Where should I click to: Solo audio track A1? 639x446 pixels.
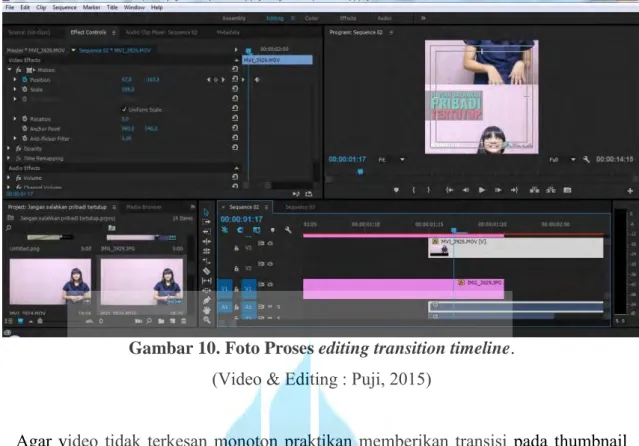(279, 307)
